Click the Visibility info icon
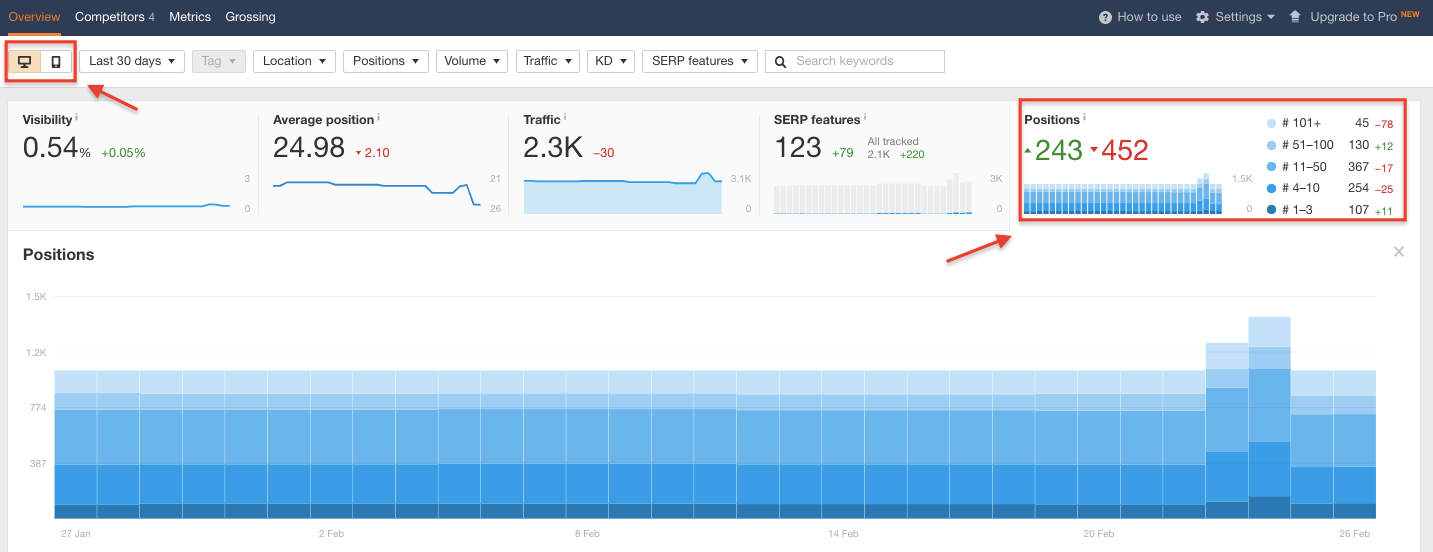The image size is (1433, 552). (x=77, y=117)
